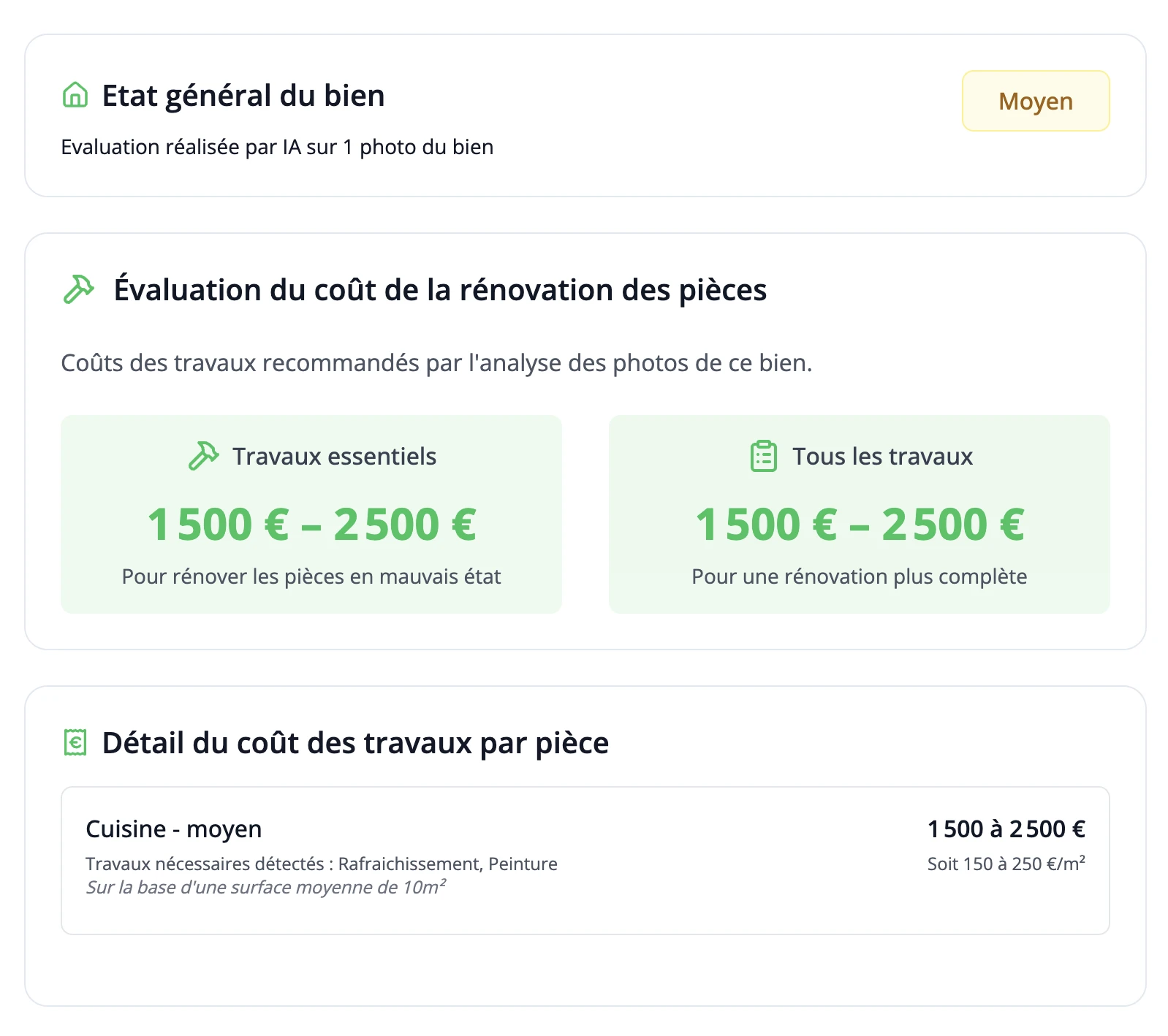Click the hammer icon beside Travaux essentiels

pos(203,456)
